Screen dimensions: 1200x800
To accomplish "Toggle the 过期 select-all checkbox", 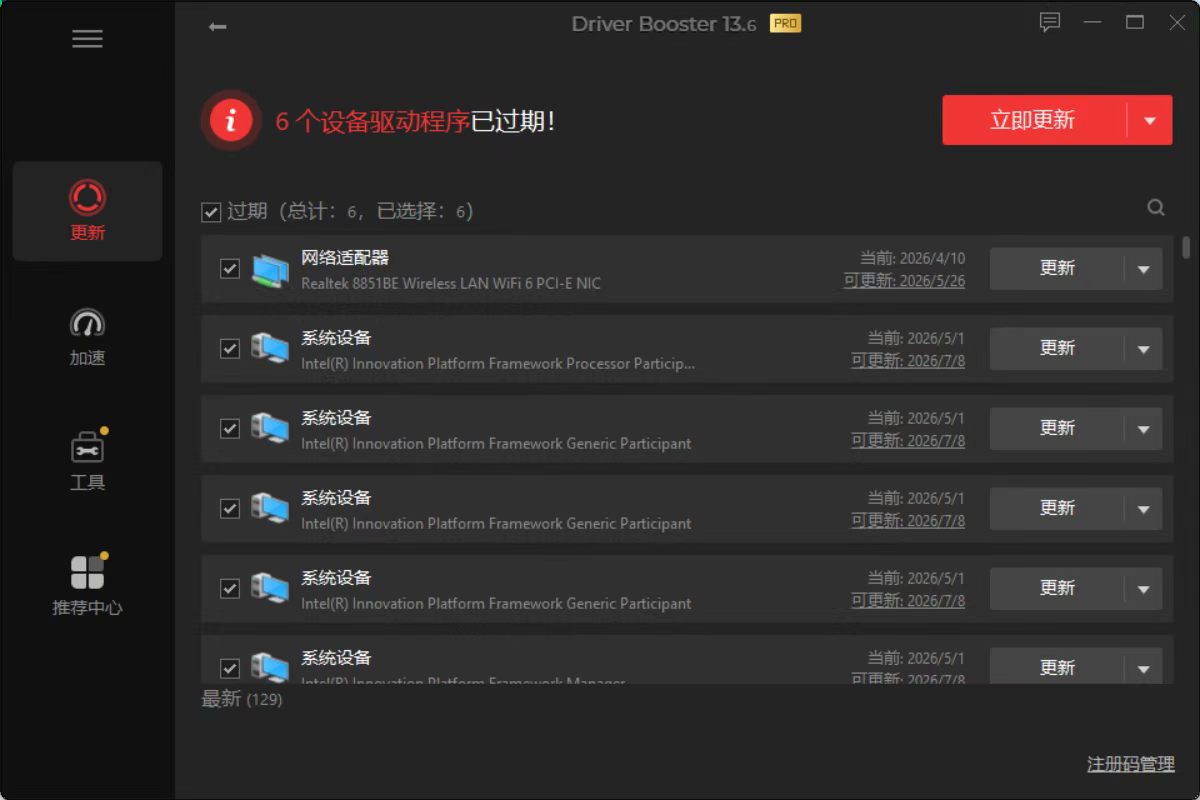I will [x=211, y=212].
